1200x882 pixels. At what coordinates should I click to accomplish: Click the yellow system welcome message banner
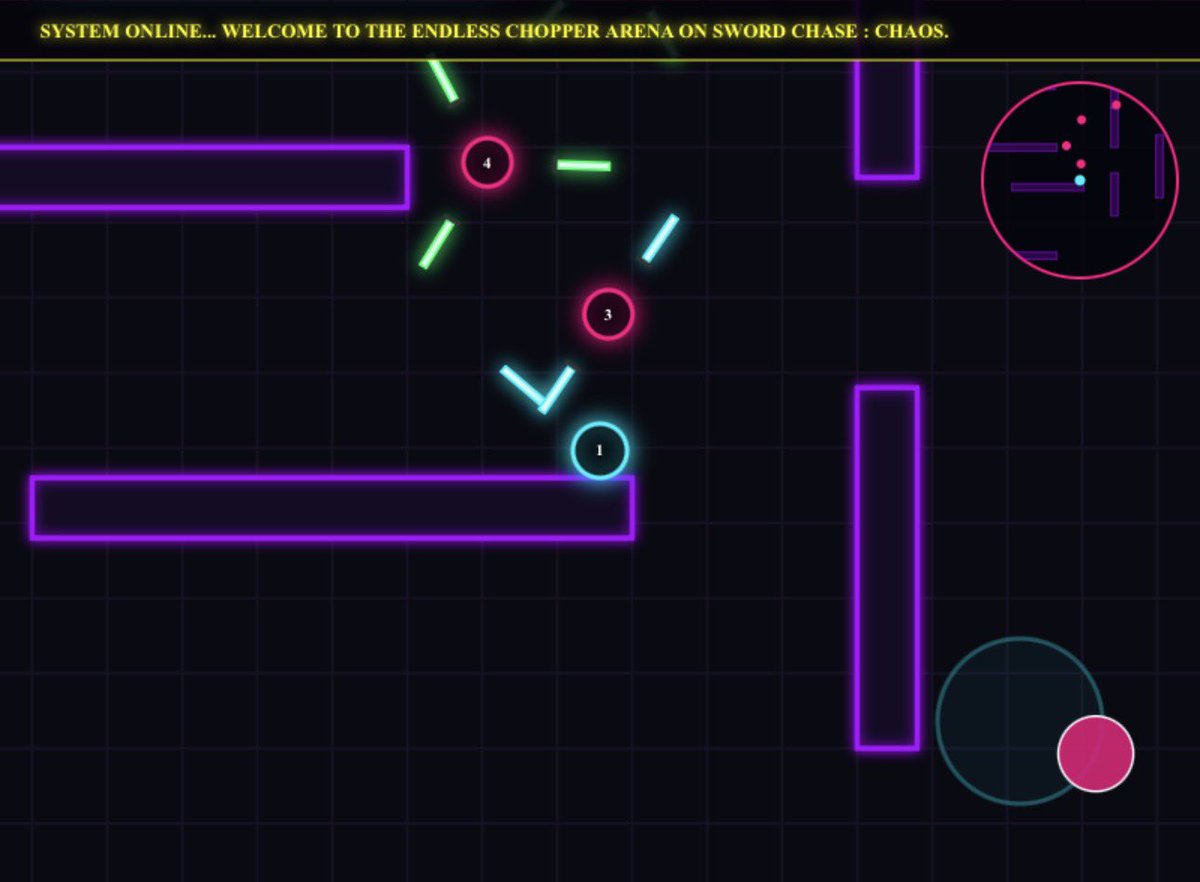tap(494, 31)
